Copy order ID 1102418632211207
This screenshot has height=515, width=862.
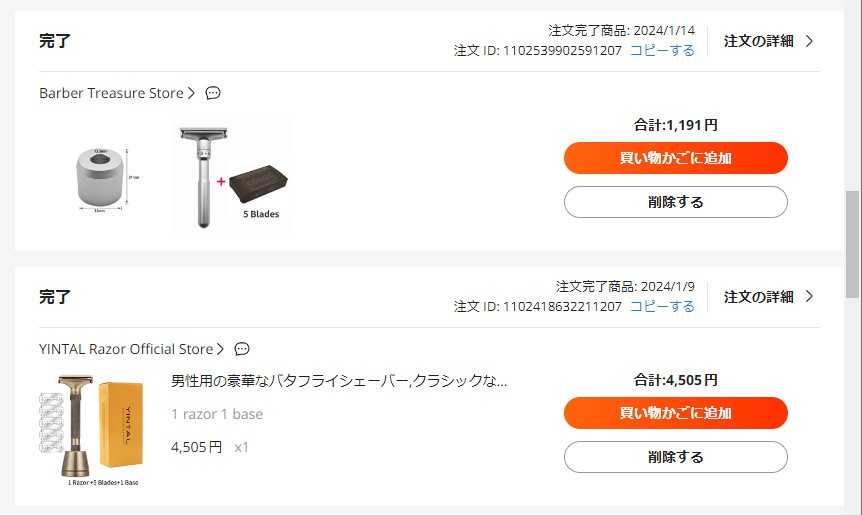[x=662, y=306]
